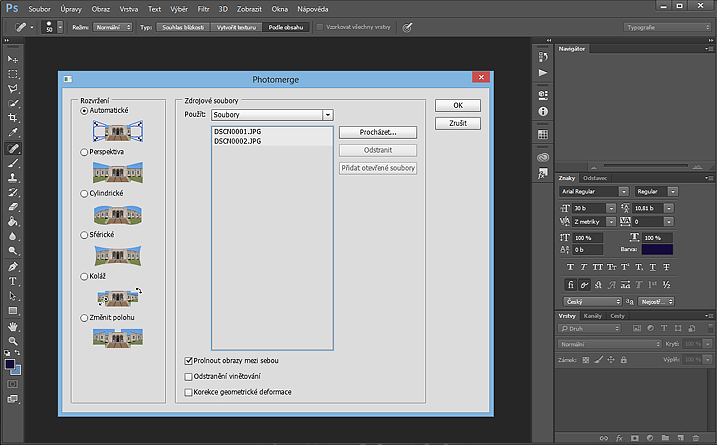The width and height of the screenshot is (717, 445).
Task: Open the Creative Cloud libraries icon
Action: 543,157
